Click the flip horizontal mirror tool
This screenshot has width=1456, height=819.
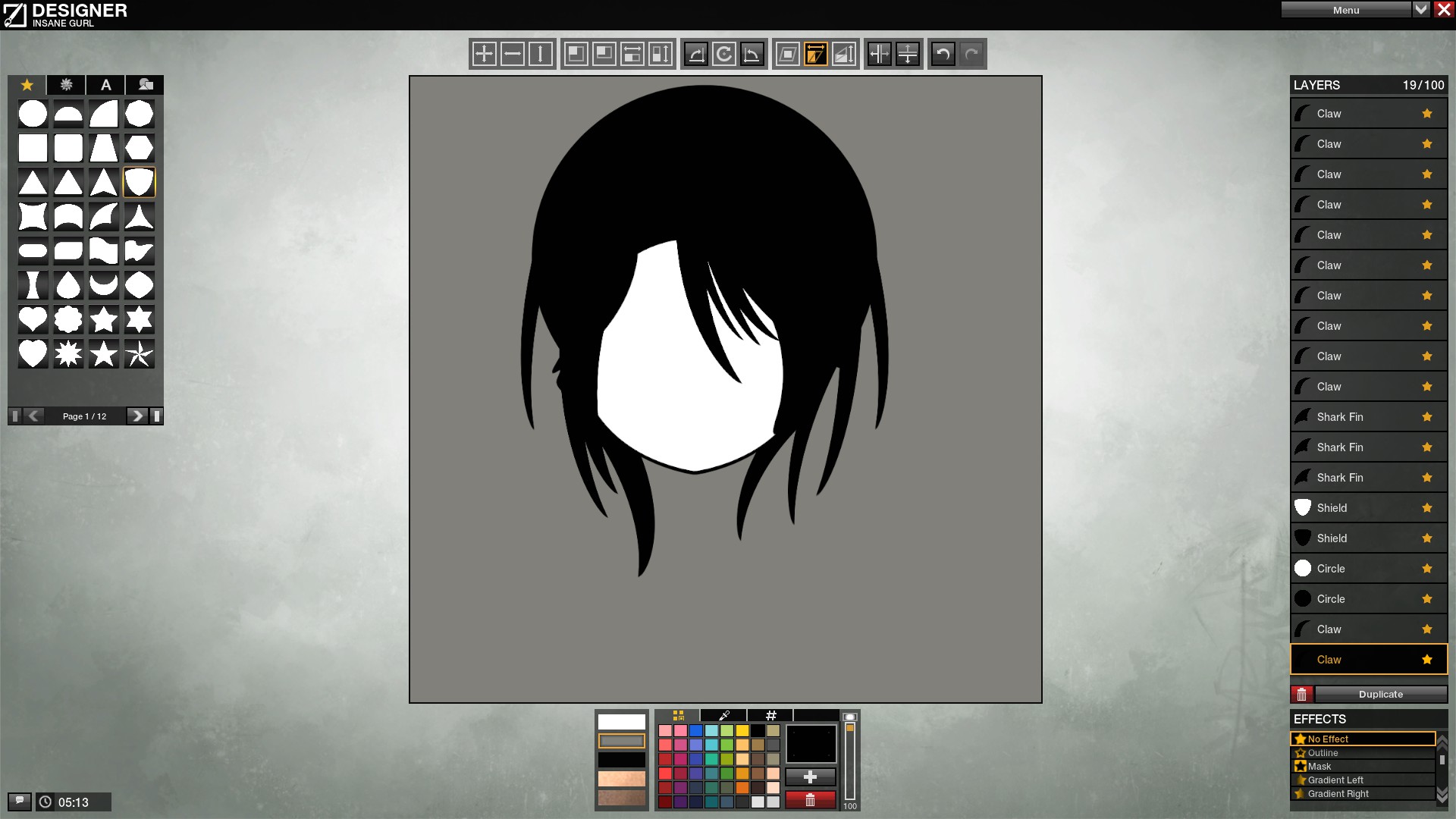click(880, 54)
